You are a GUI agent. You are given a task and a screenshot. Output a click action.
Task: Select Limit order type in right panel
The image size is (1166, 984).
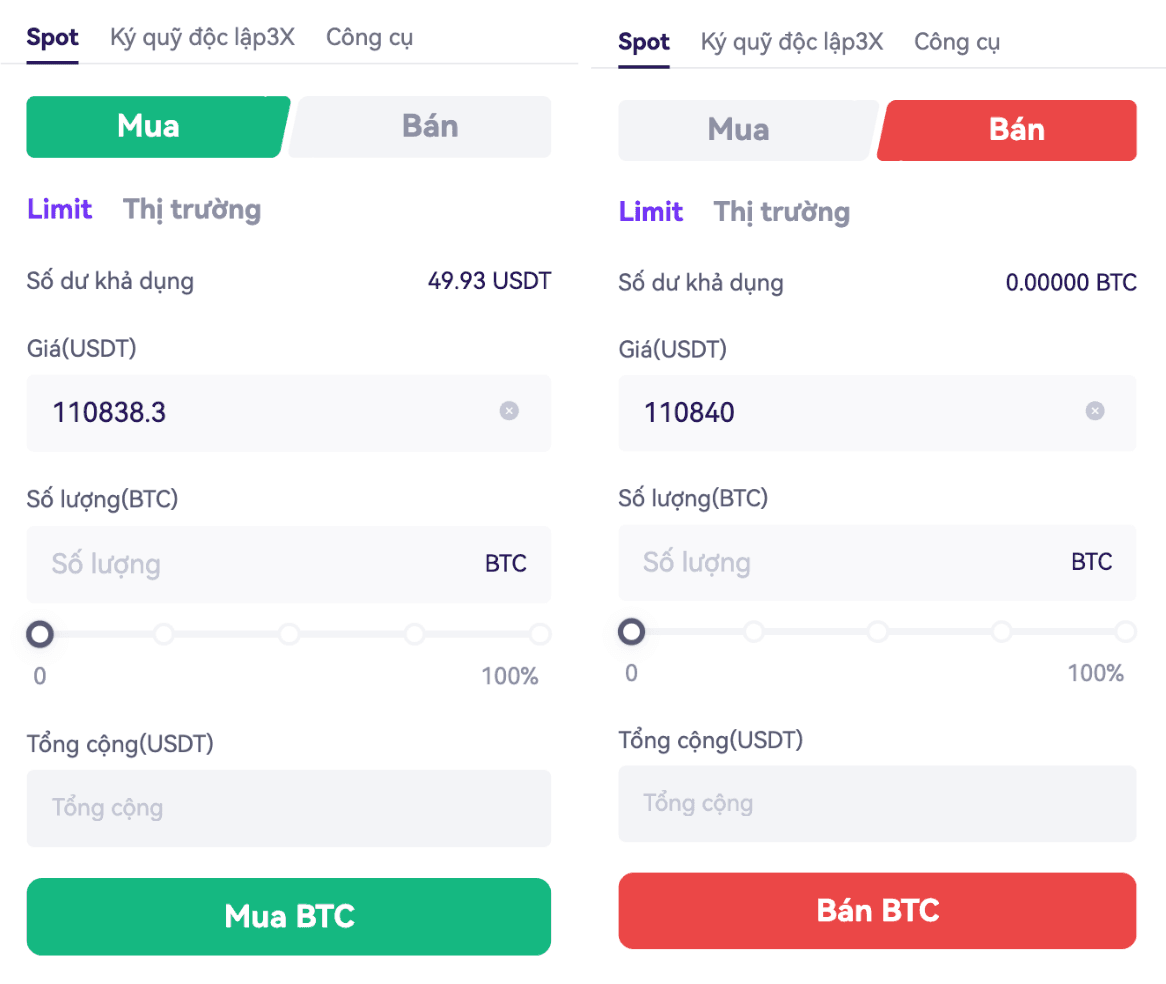651,212
